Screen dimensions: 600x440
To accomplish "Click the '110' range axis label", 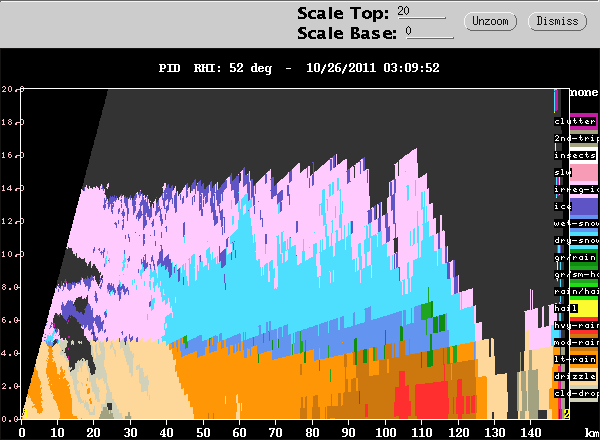I will pyautogui.click(x=421, y=433).
